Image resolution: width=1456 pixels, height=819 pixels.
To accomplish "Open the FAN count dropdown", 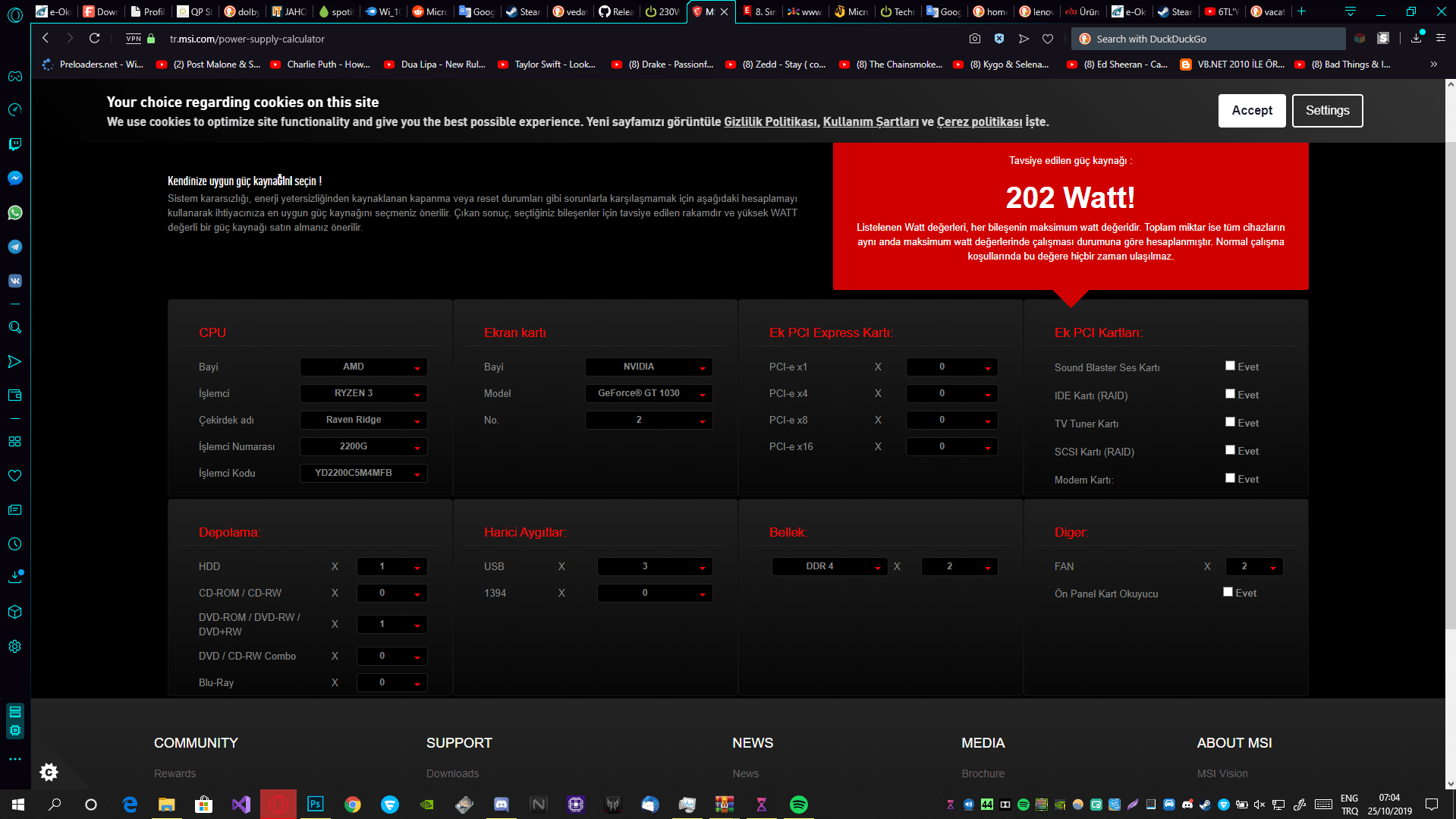I will (x=1254, y=566).
